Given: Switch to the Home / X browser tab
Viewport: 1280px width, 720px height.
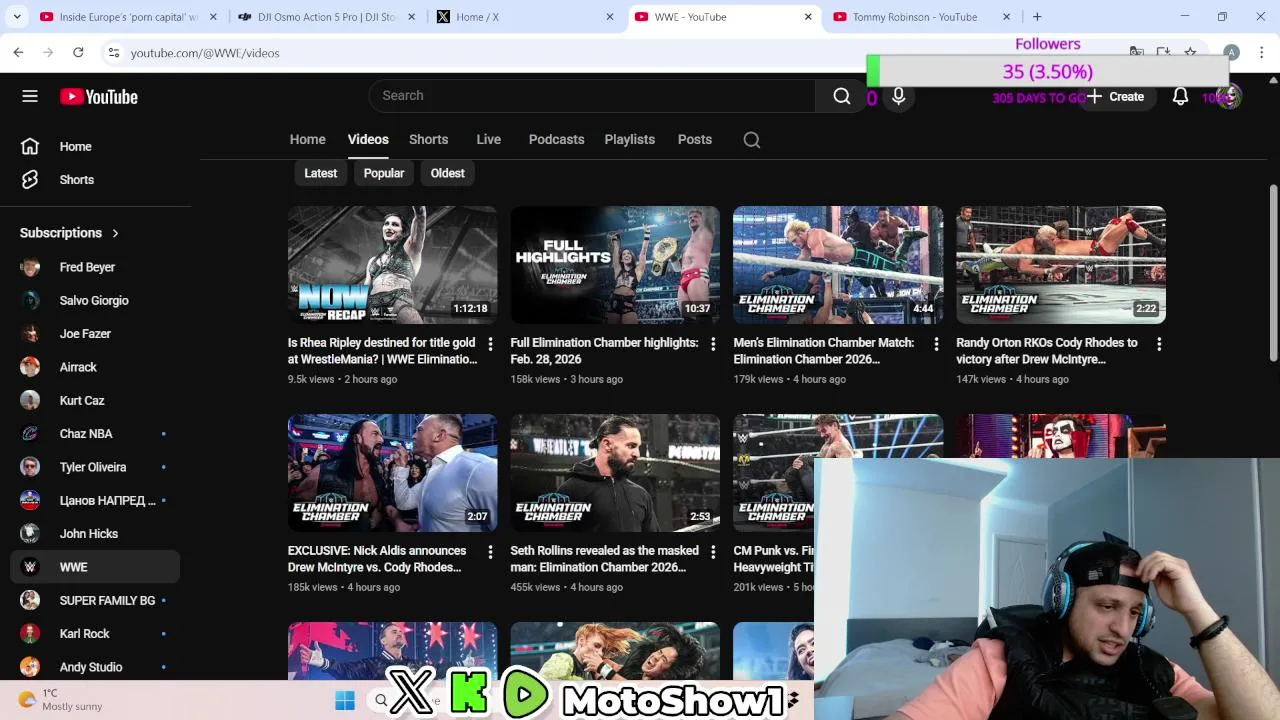Looking at the screenshot, I should click(523, 17).
